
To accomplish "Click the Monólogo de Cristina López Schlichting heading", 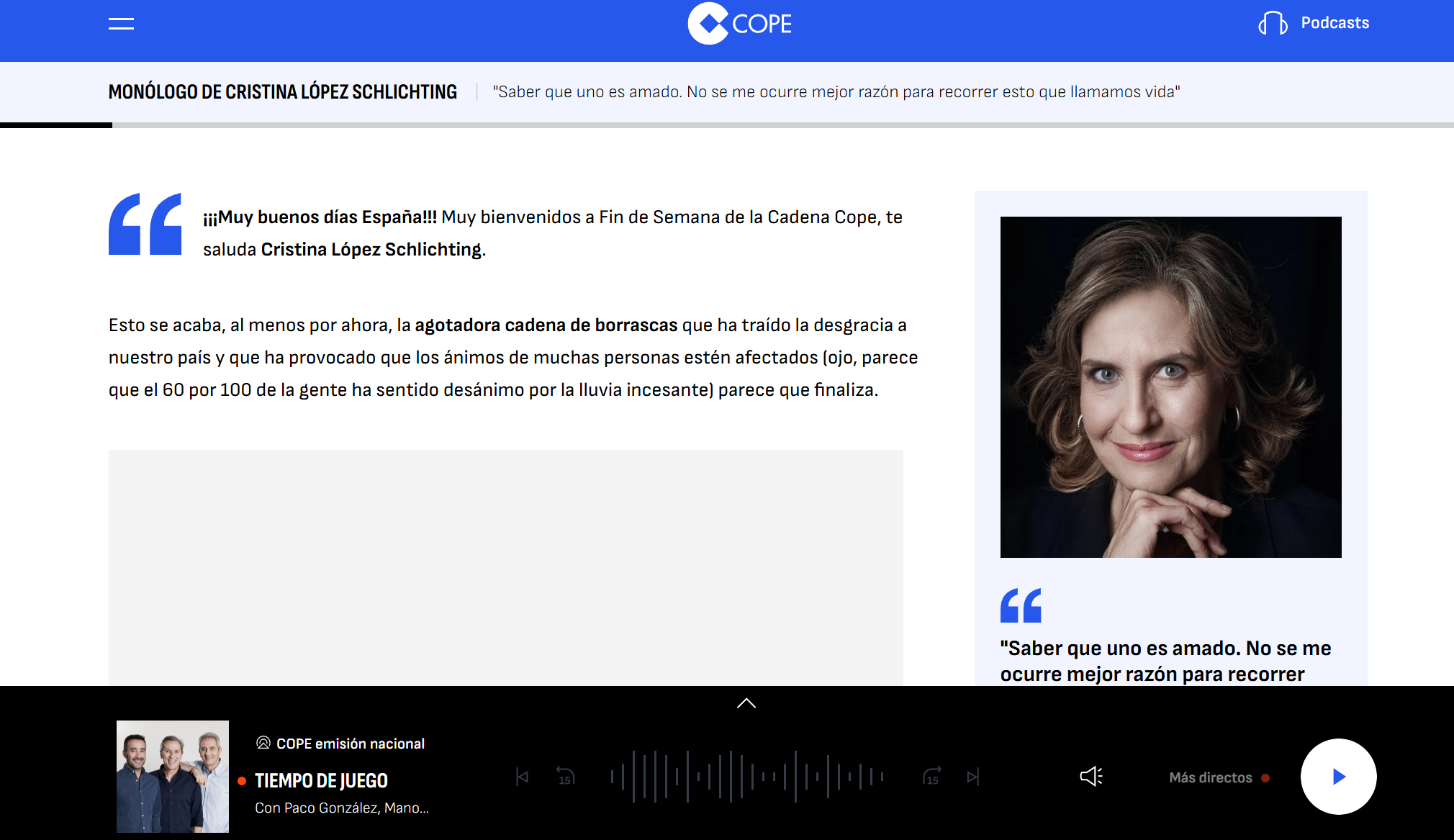I will (282, 92).
